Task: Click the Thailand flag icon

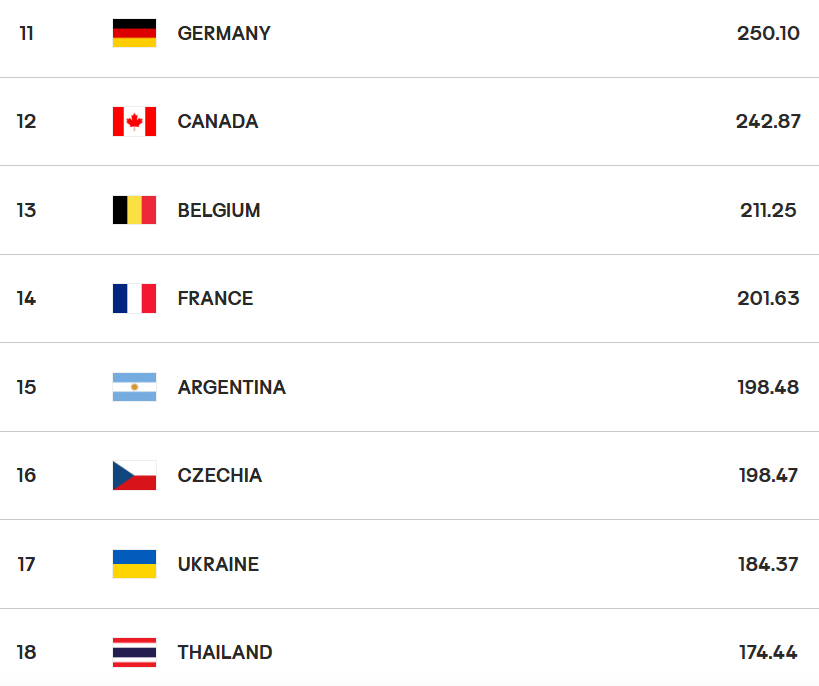Action: coord(134,653)
